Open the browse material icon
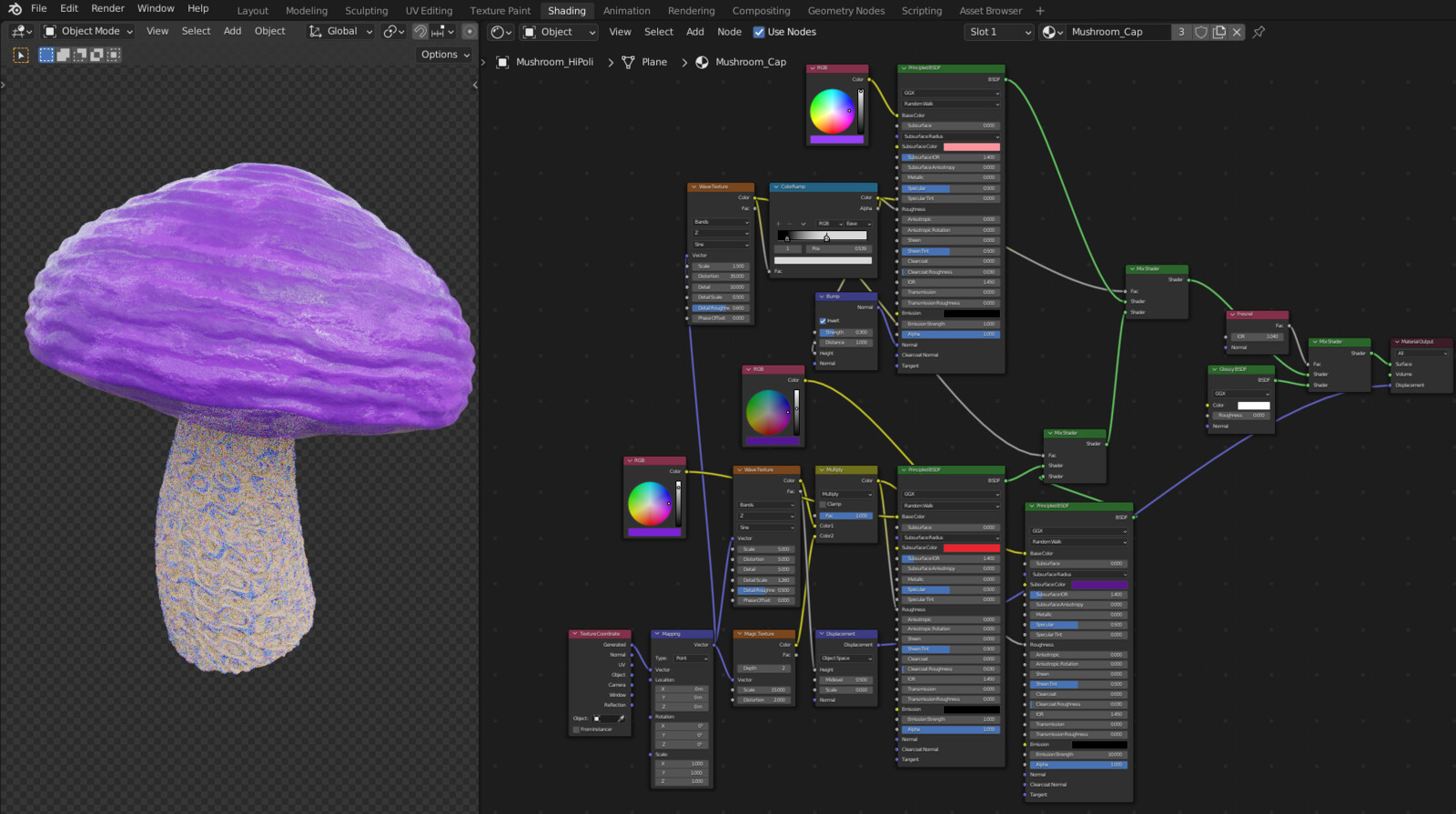Screen dimensions: 1456x814 pyautogui.click(x=1053, y=32)
